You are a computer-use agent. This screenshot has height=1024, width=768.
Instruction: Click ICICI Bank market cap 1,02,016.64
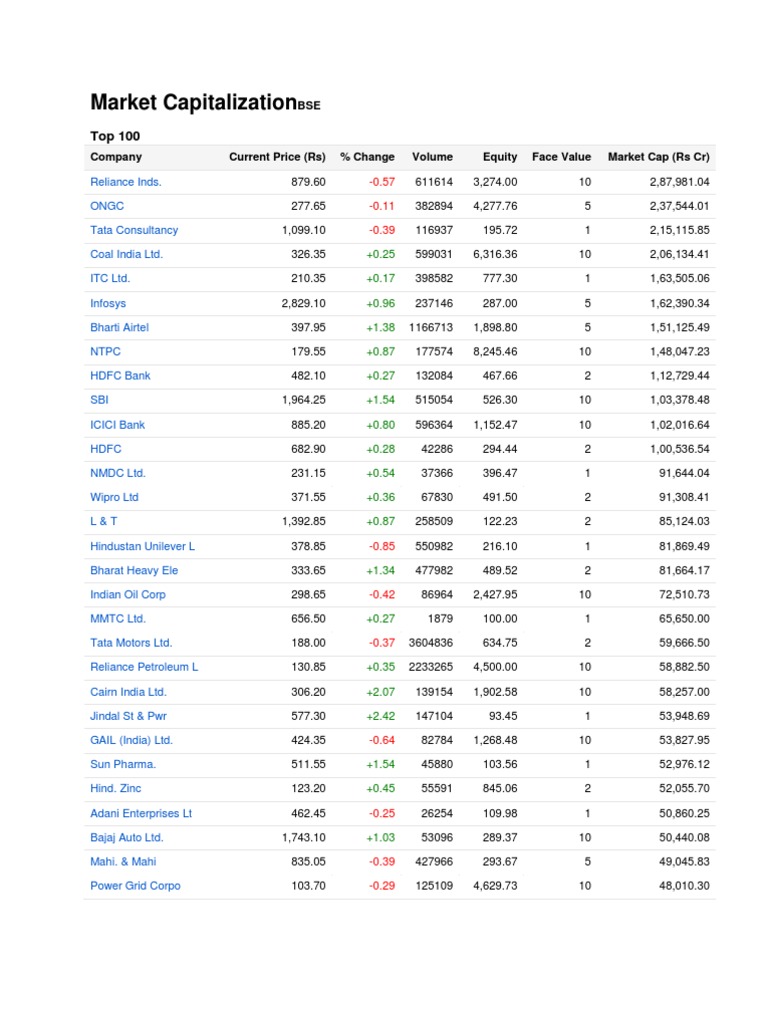(679, 425)
